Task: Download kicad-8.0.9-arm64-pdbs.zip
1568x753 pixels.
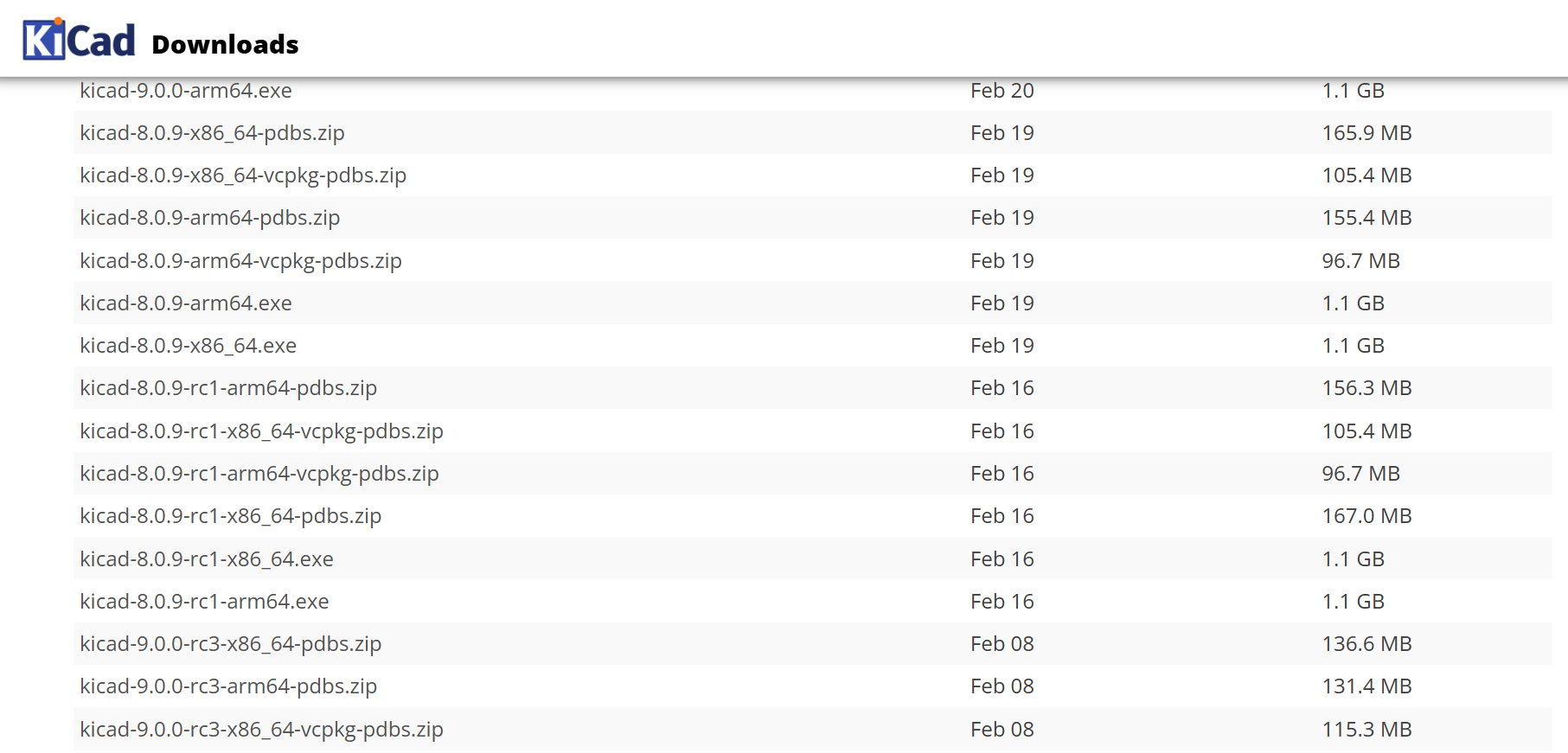Action: (x=210, y=218)
